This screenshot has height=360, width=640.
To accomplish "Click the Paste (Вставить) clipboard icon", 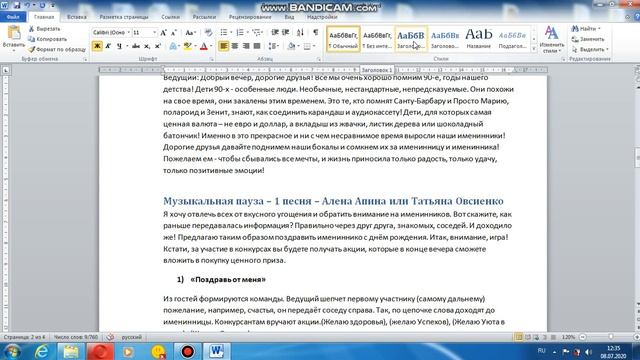I will click(13, 33).
